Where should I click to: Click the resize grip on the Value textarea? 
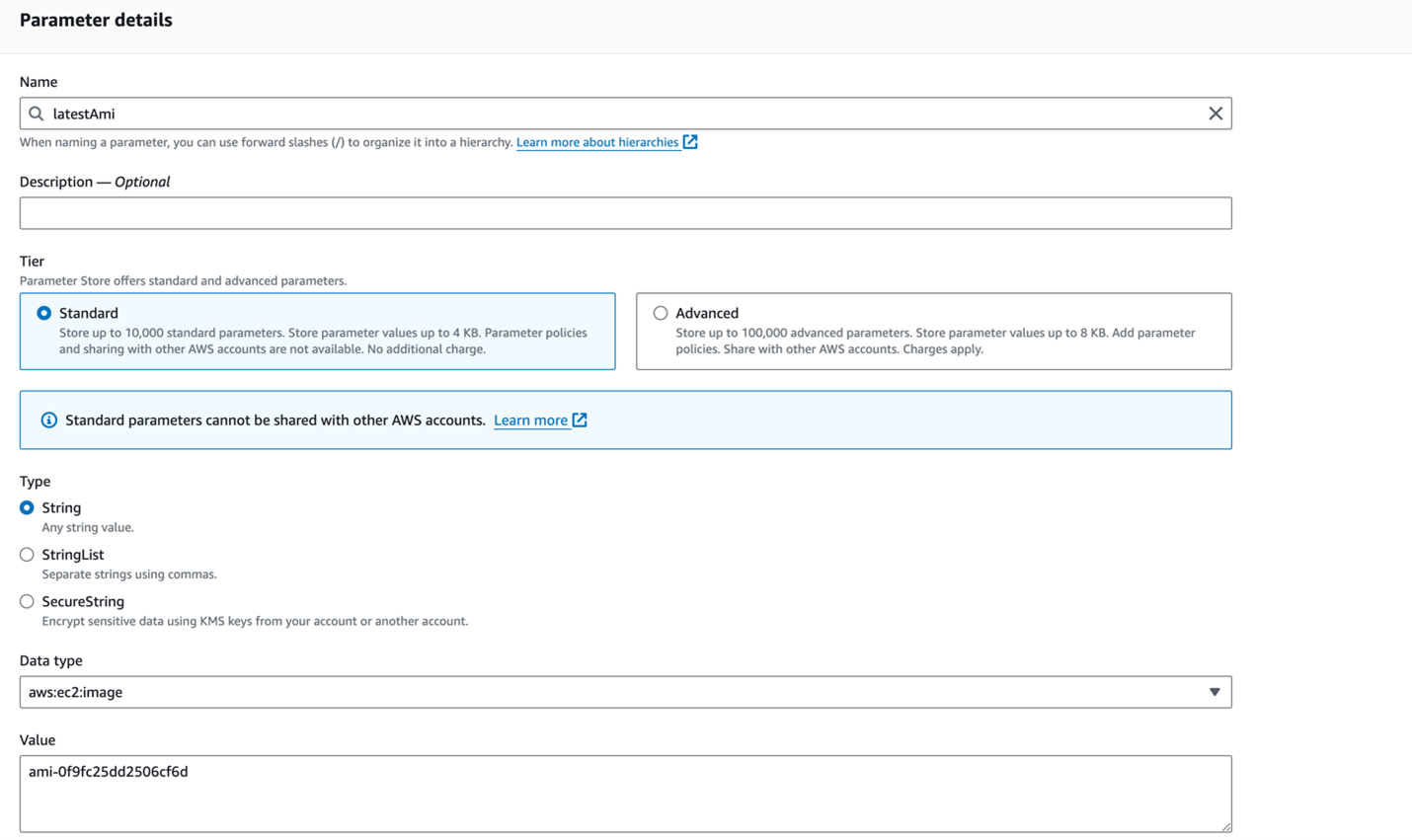tap(1227, 828)
